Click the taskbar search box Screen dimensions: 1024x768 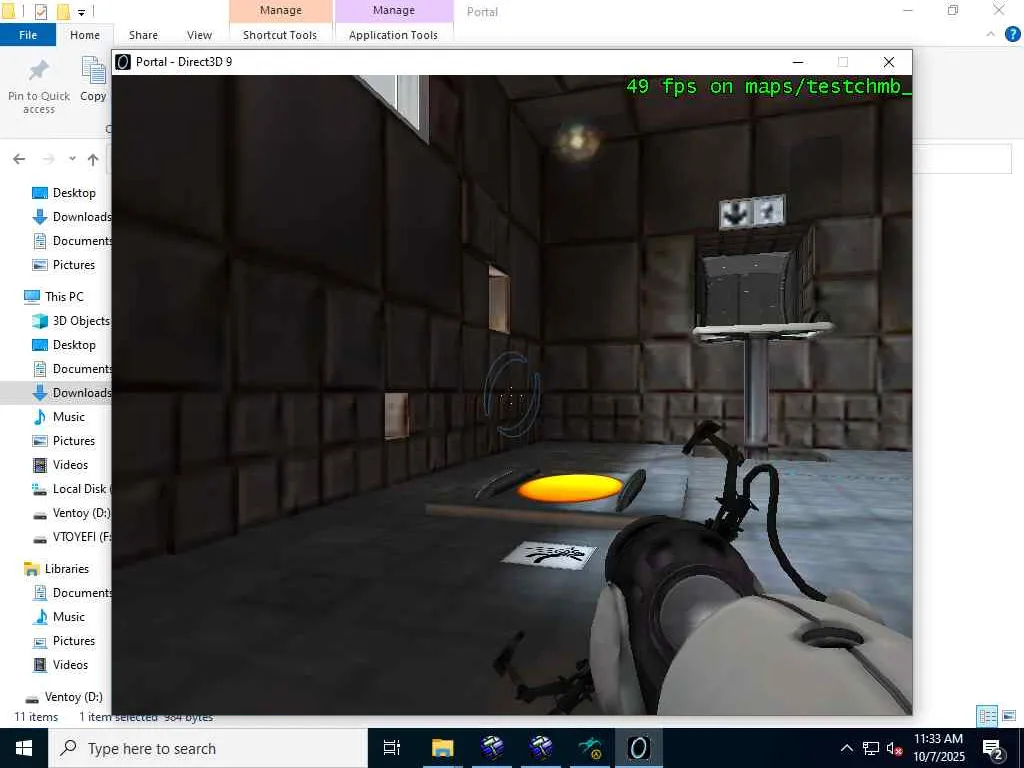coord(208,748)
